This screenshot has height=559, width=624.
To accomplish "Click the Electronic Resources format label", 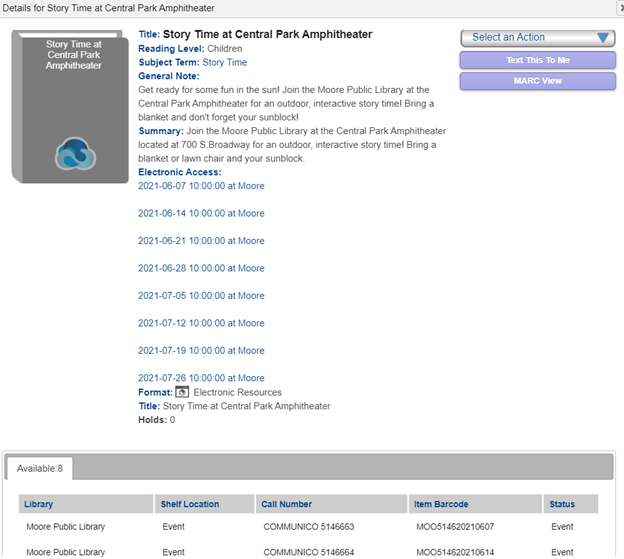I will (238, 392).
